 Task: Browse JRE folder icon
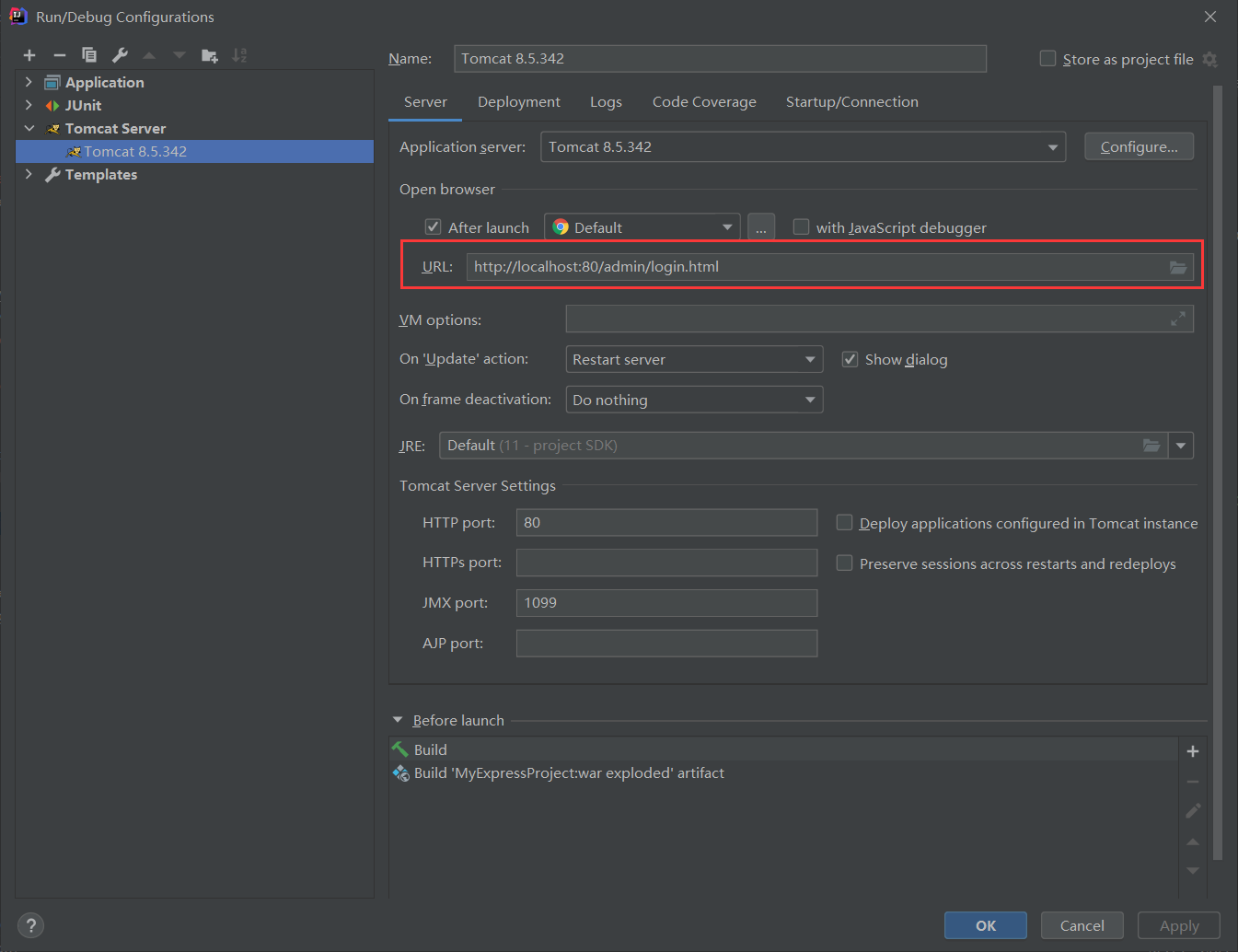[x=1151, y=446]
